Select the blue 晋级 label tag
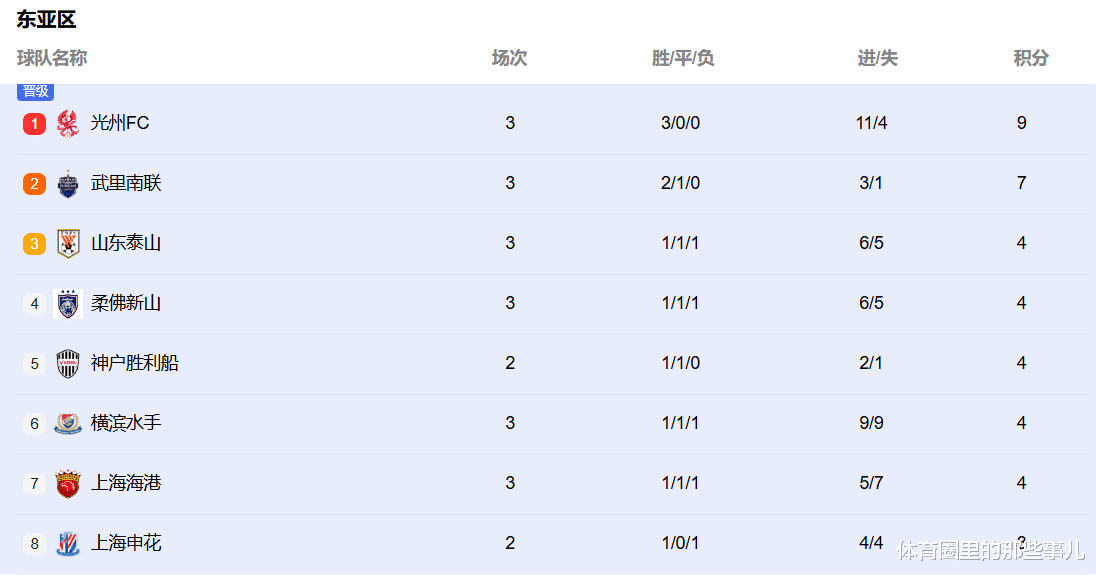 click(x=36, y=91)
